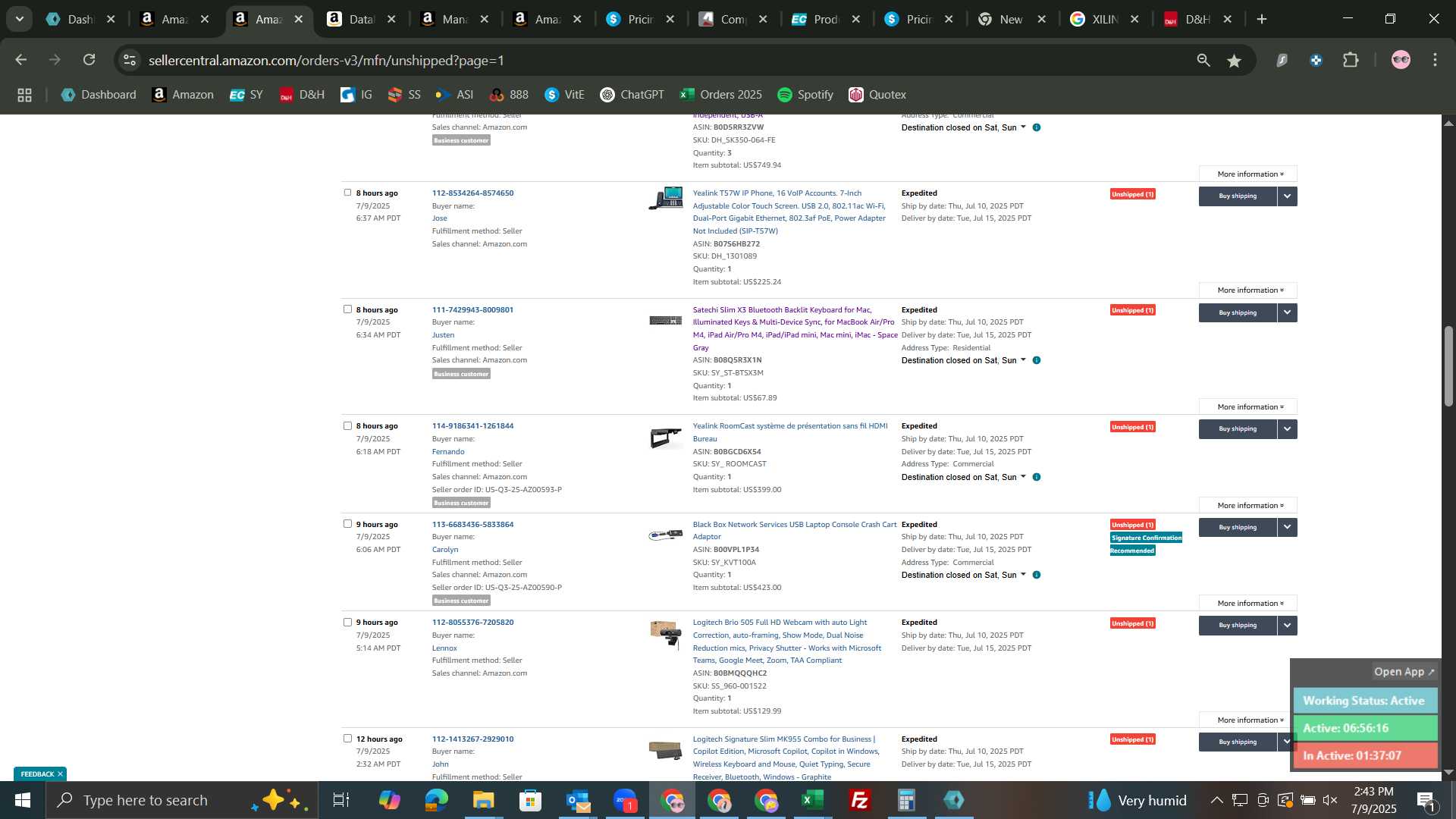This screenshot has width=1456, height=819.
Task: Select checkbox for order 112-1413267-2929010
Action: 347,739
